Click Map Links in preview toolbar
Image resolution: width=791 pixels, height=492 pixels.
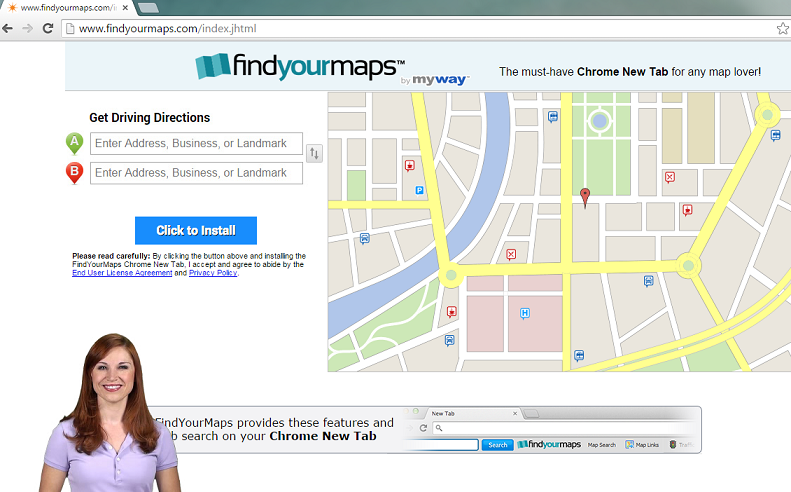coord(642,445)
